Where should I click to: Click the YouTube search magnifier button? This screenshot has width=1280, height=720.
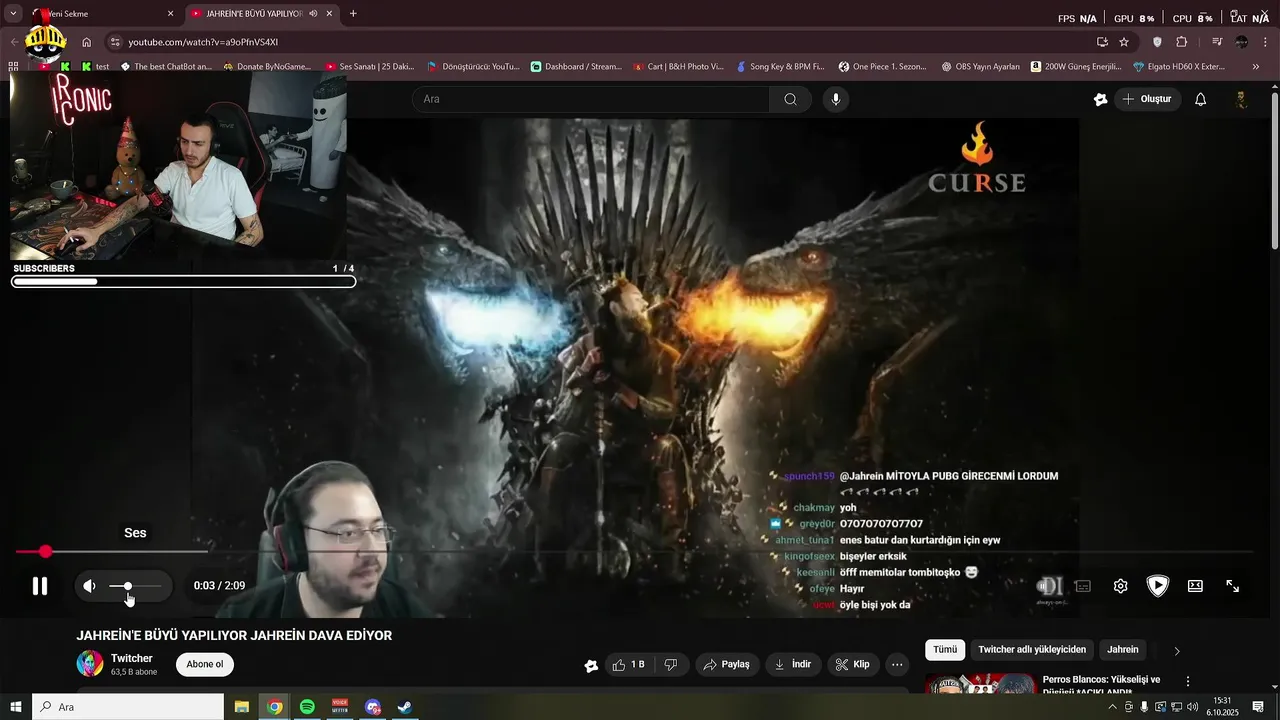[x=790, y=99]
